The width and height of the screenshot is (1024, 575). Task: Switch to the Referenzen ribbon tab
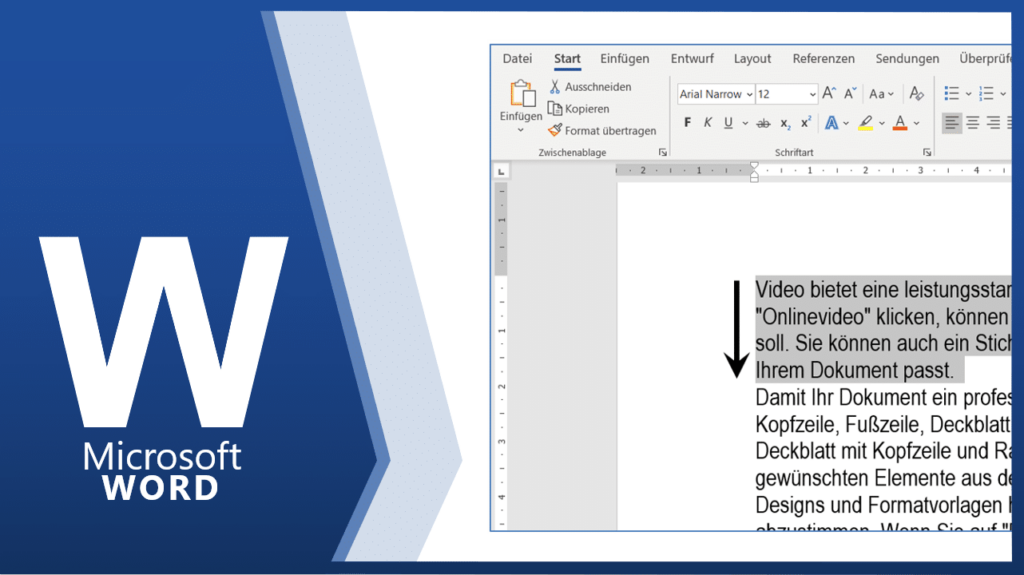point(823,59)
